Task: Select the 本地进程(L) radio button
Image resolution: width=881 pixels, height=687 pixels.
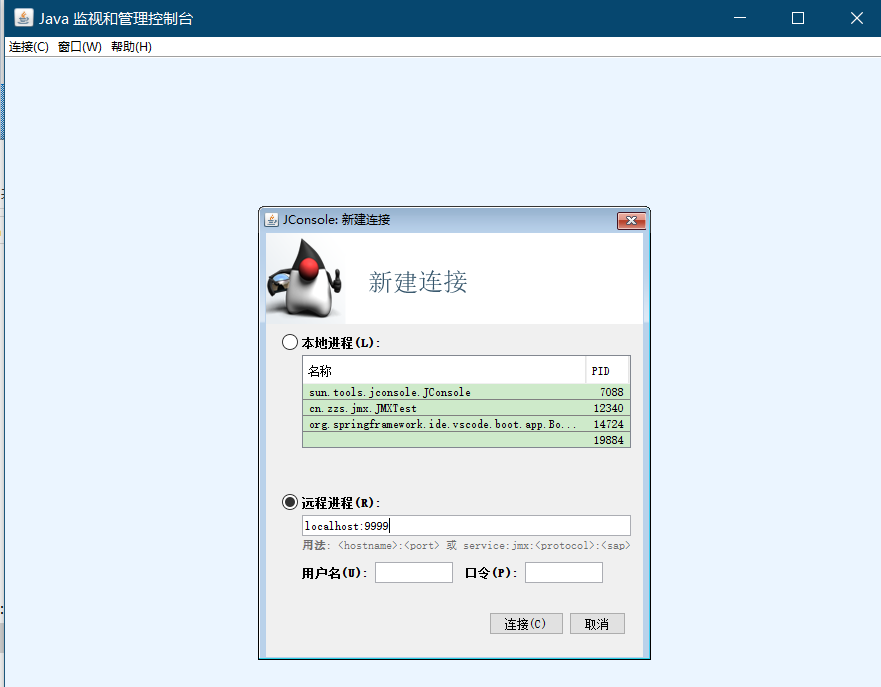Action: click(290, 341)
